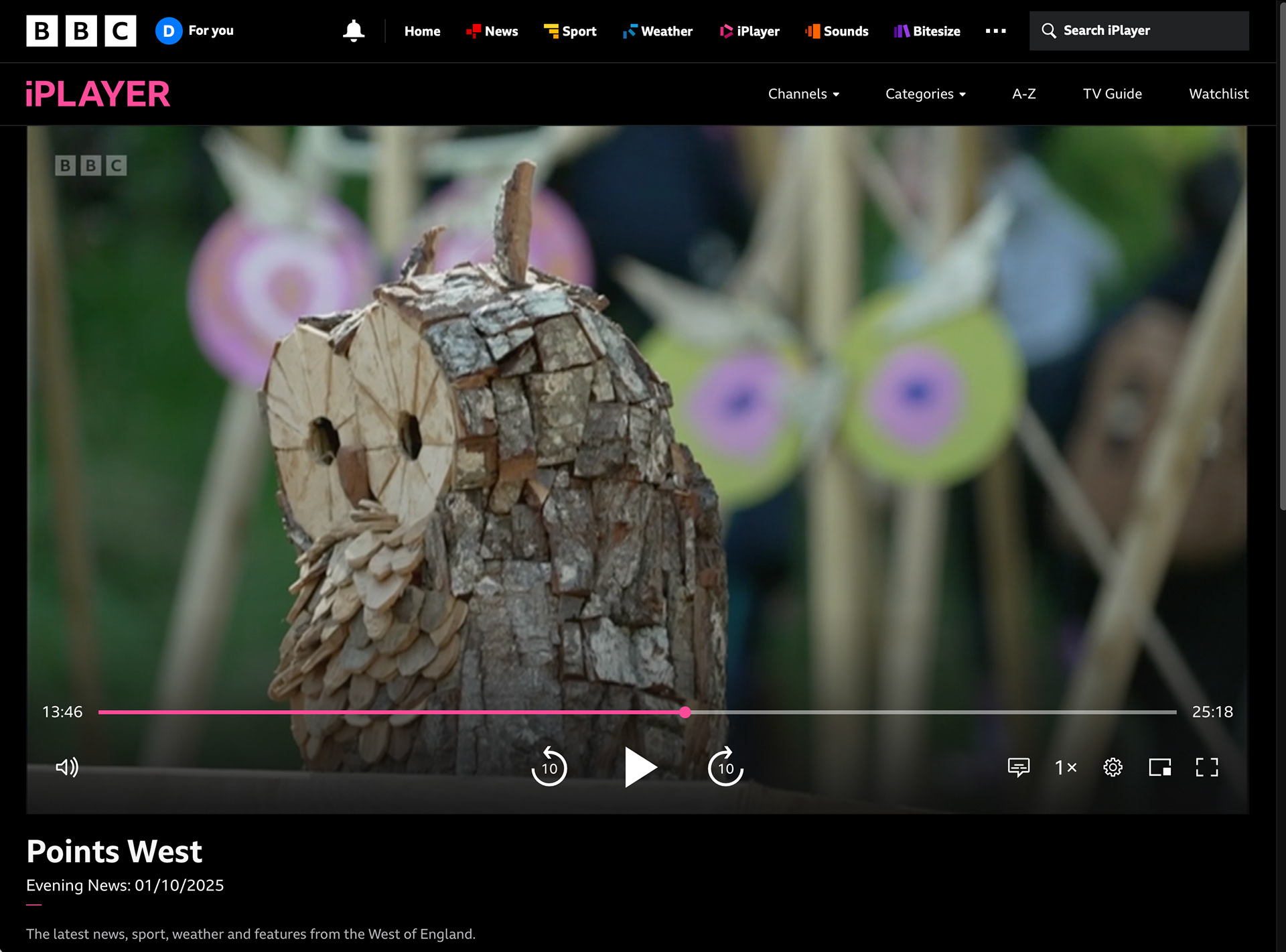Expand the Categories dropdown

pyautogui.click(x=925, y=94)
